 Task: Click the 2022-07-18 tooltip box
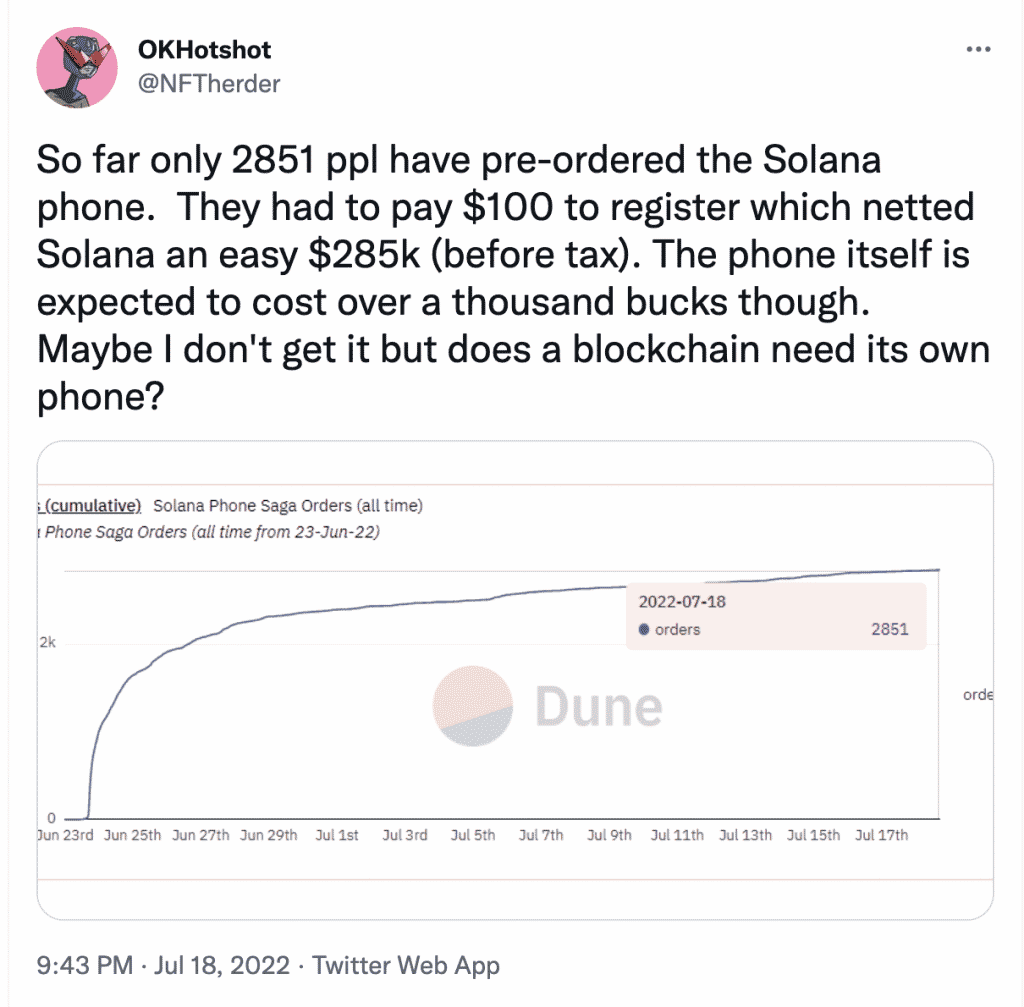pyautogui.click(x=776, y=616)
